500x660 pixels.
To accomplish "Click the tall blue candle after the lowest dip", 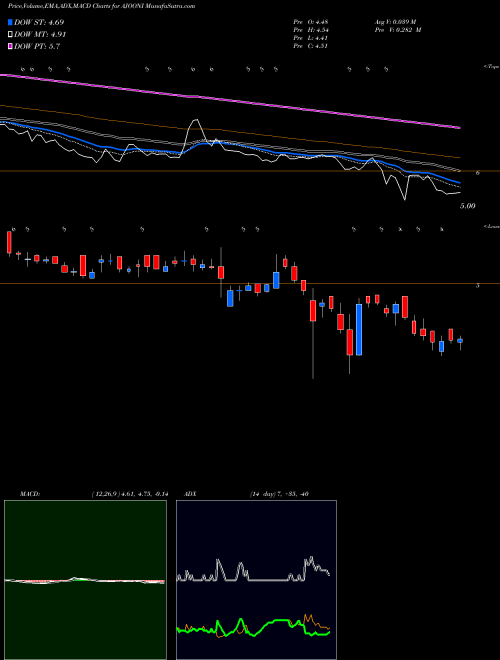I will click(359, 330).
